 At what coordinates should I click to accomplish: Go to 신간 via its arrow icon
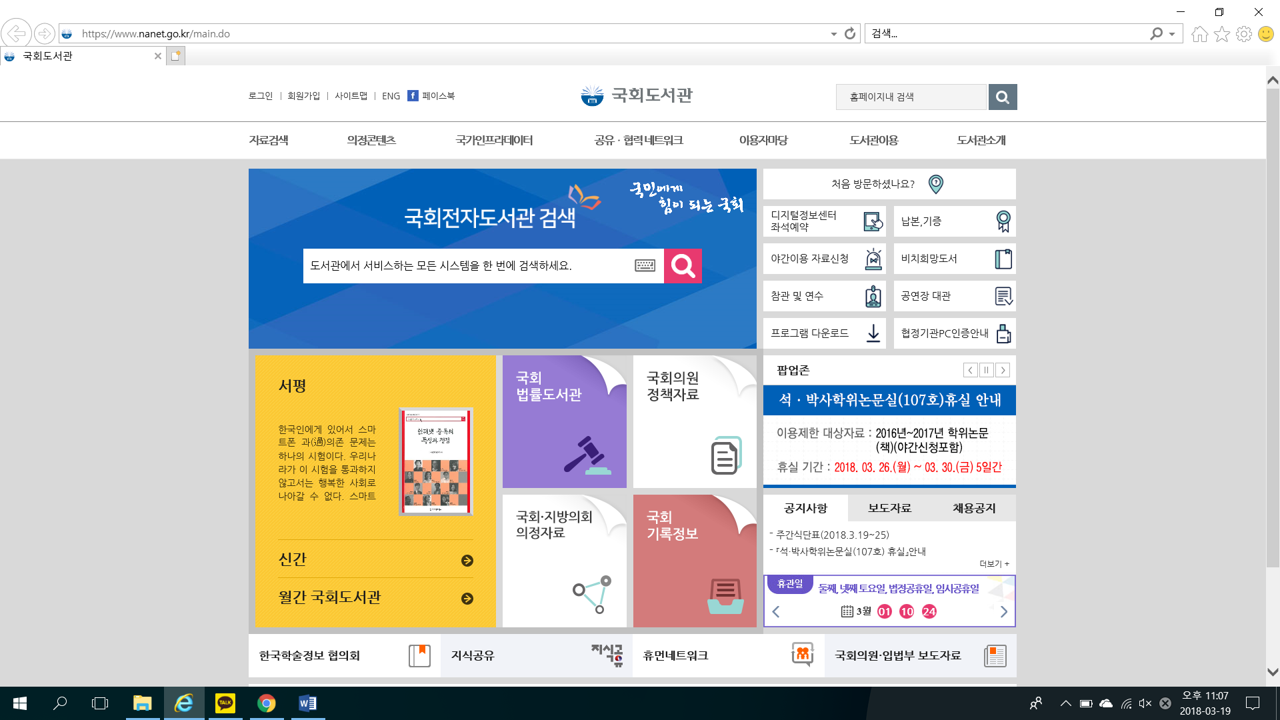467,561
